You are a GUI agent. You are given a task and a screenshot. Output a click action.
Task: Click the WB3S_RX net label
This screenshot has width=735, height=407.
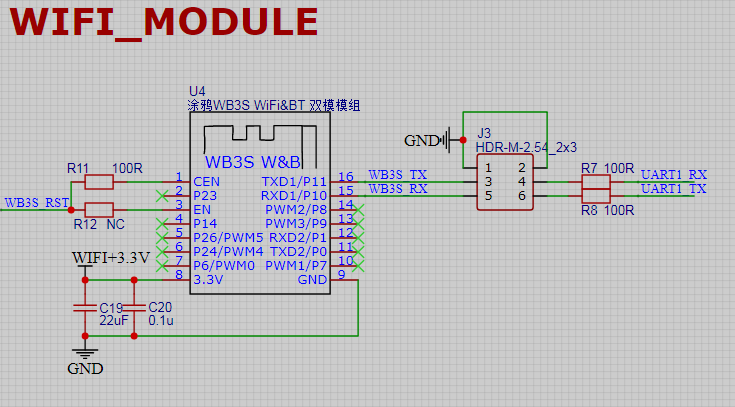click(x=398, y=189)
